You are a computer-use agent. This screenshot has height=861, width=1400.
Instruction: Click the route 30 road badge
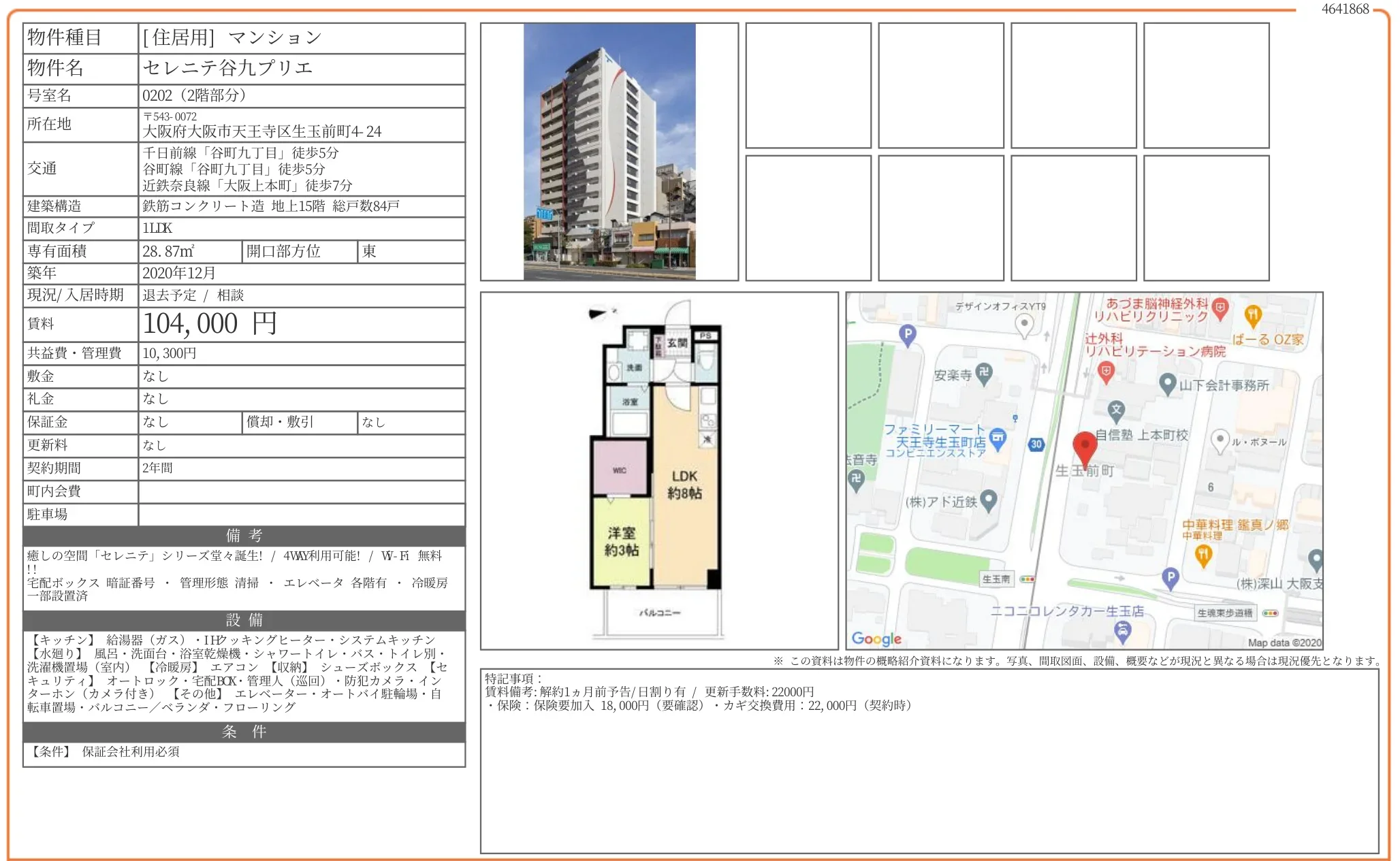[x=1036, y=444]
